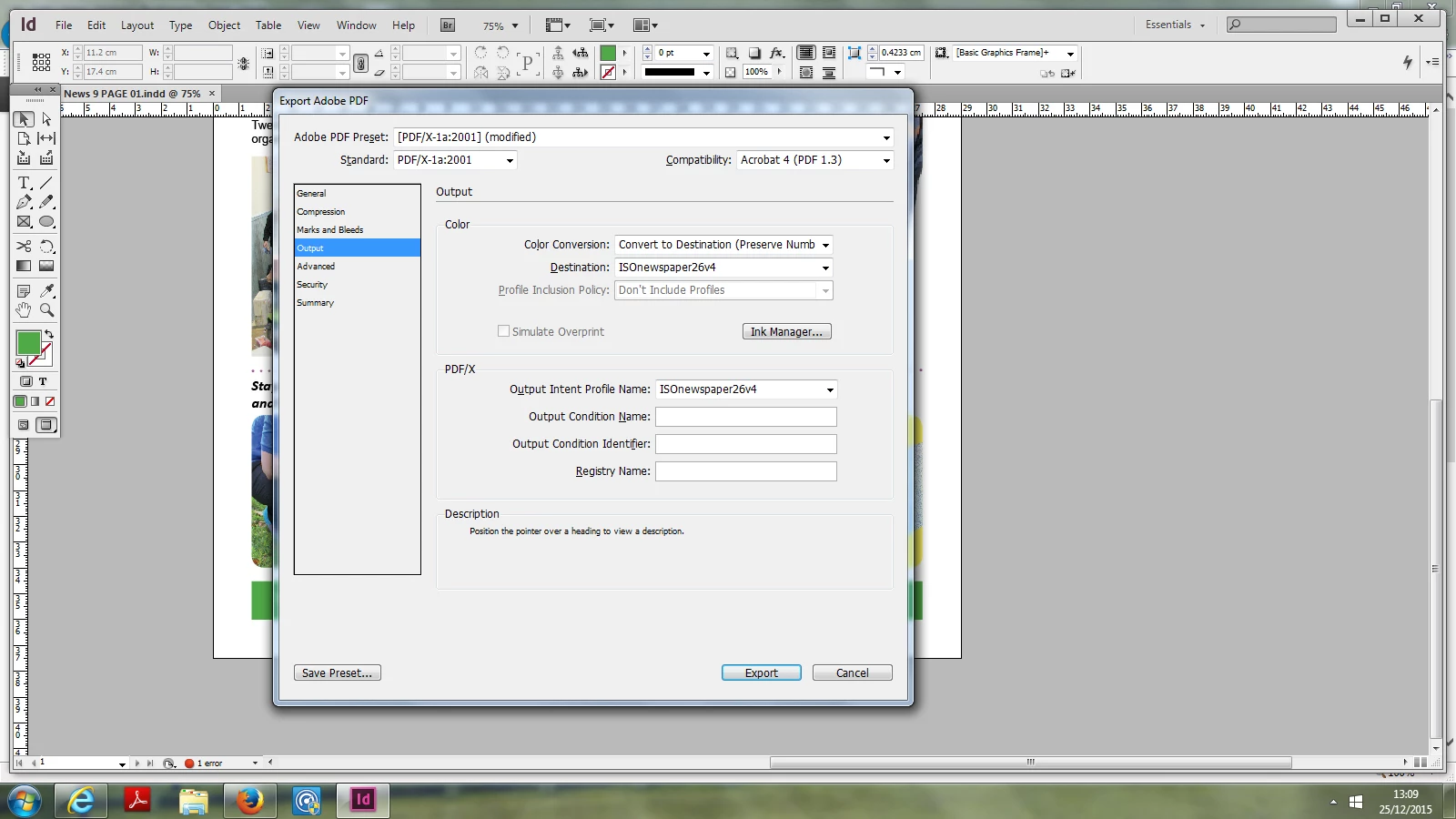Click the Export button
Screen dimensions: 1456x819
pos(762,673)
